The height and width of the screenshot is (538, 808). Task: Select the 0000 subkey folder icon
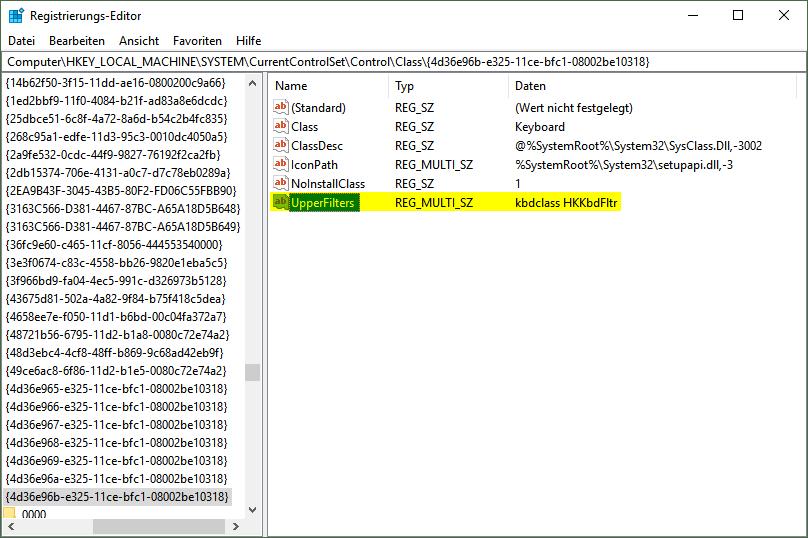(10, 513)
